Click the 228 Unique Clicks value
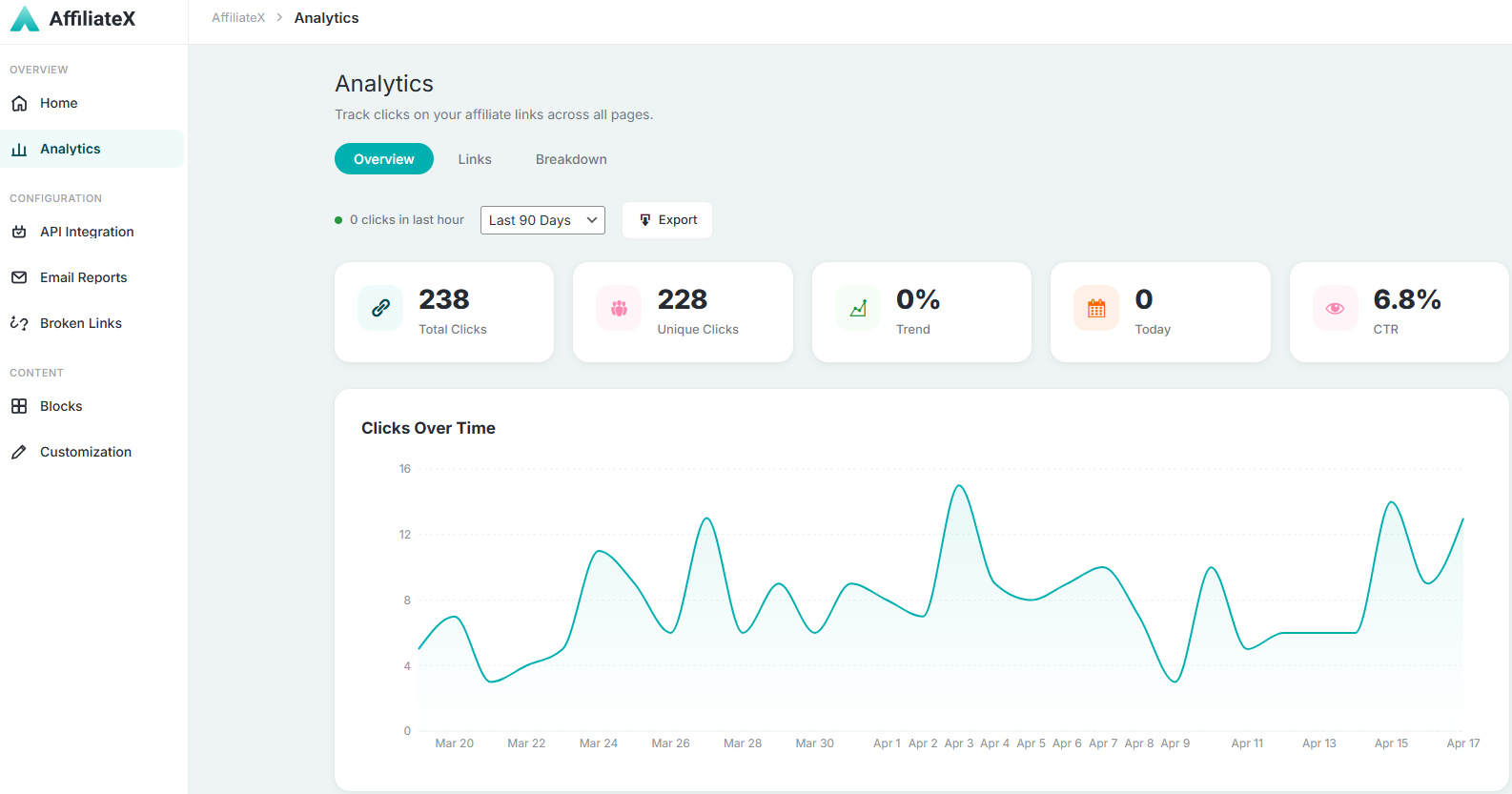Screen dimensions: 1512x794 click(683, 299)
